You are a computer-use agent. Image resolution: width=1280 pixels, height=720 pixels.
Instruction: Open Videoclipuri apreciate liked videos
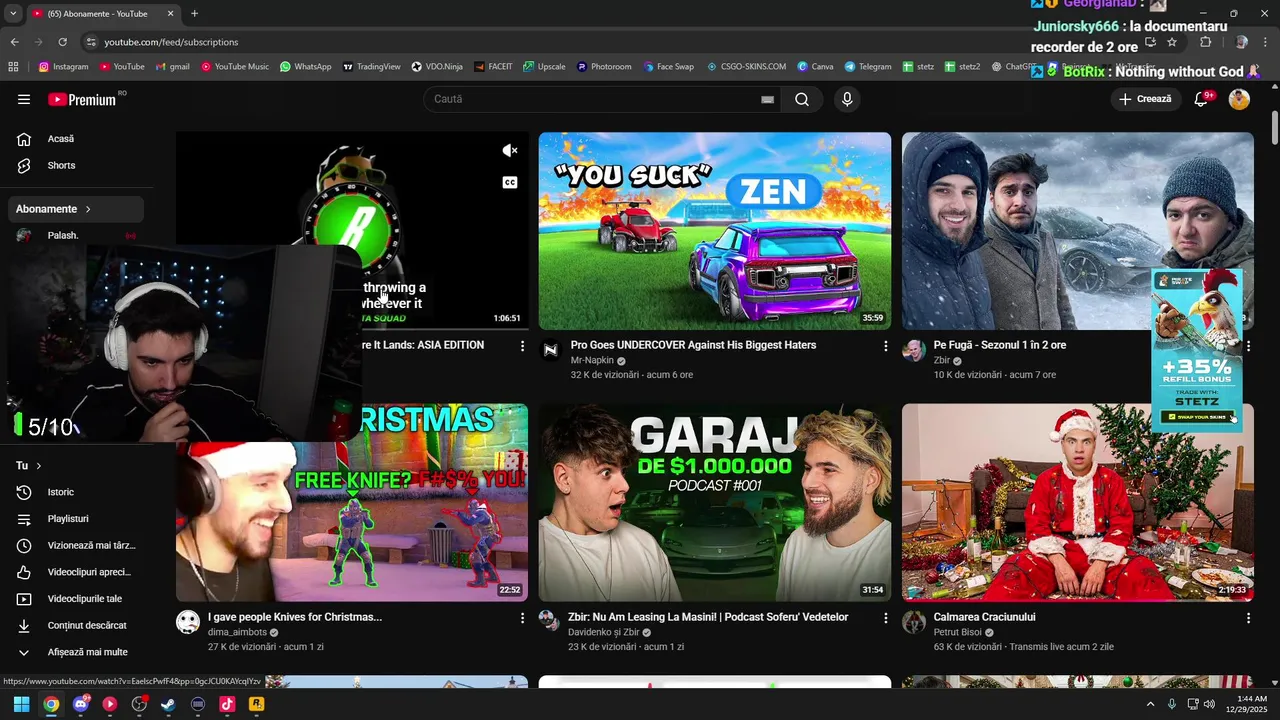tap(78, 572)
